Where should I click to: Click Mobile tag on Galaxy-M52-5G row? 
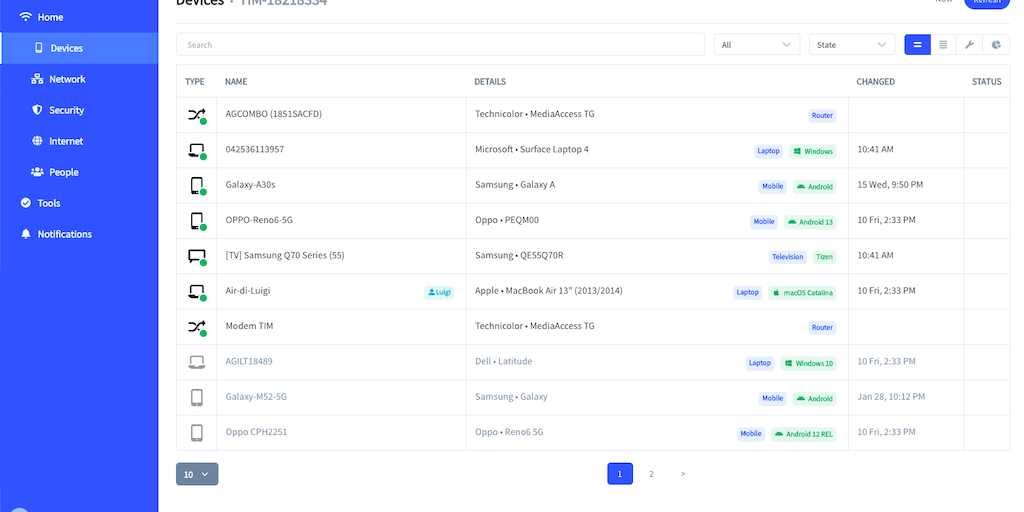point(773,398)
